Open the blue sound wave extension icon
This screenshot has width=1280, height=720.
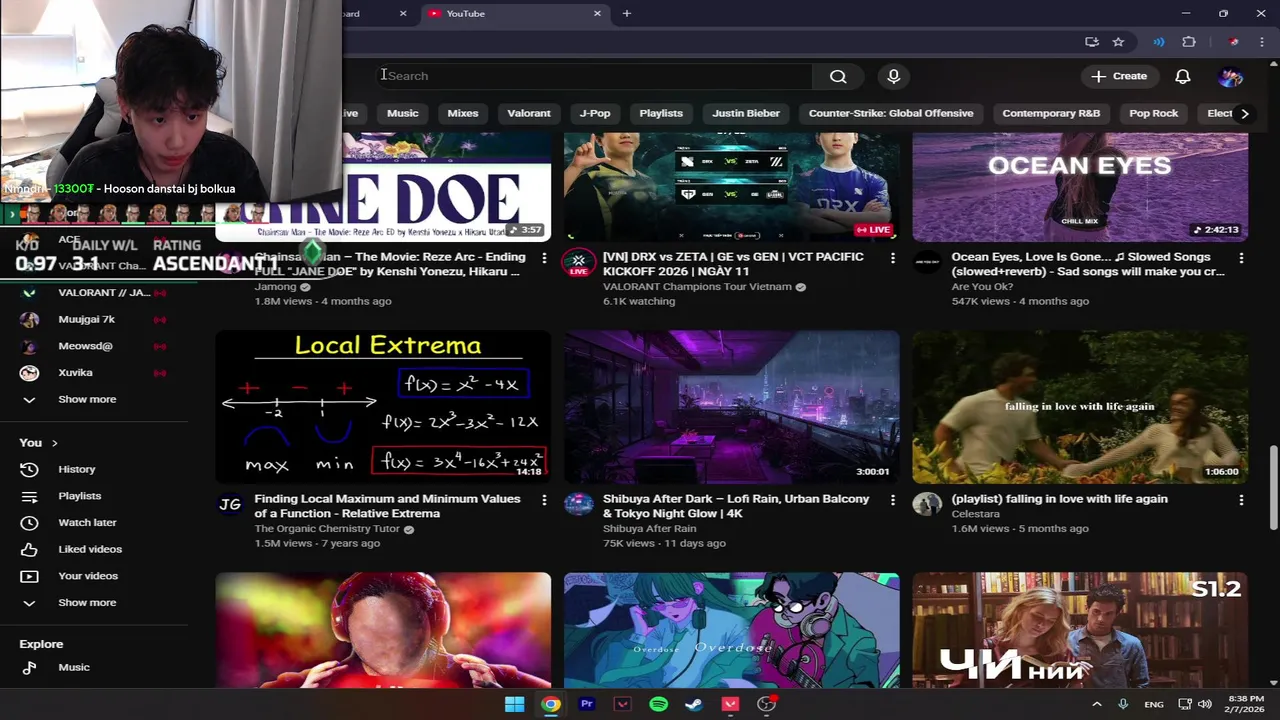[x=1159, y=42]
